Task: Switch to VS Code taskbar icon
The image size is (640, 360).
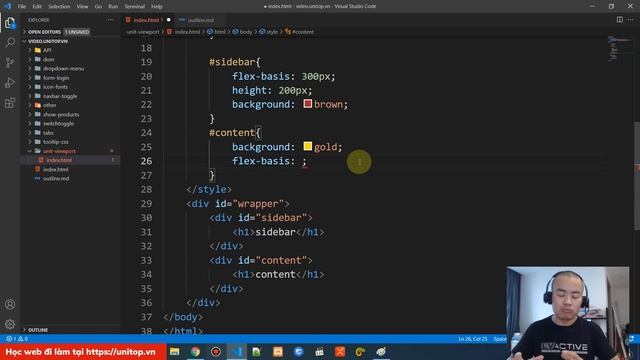Action: (237, 351)
